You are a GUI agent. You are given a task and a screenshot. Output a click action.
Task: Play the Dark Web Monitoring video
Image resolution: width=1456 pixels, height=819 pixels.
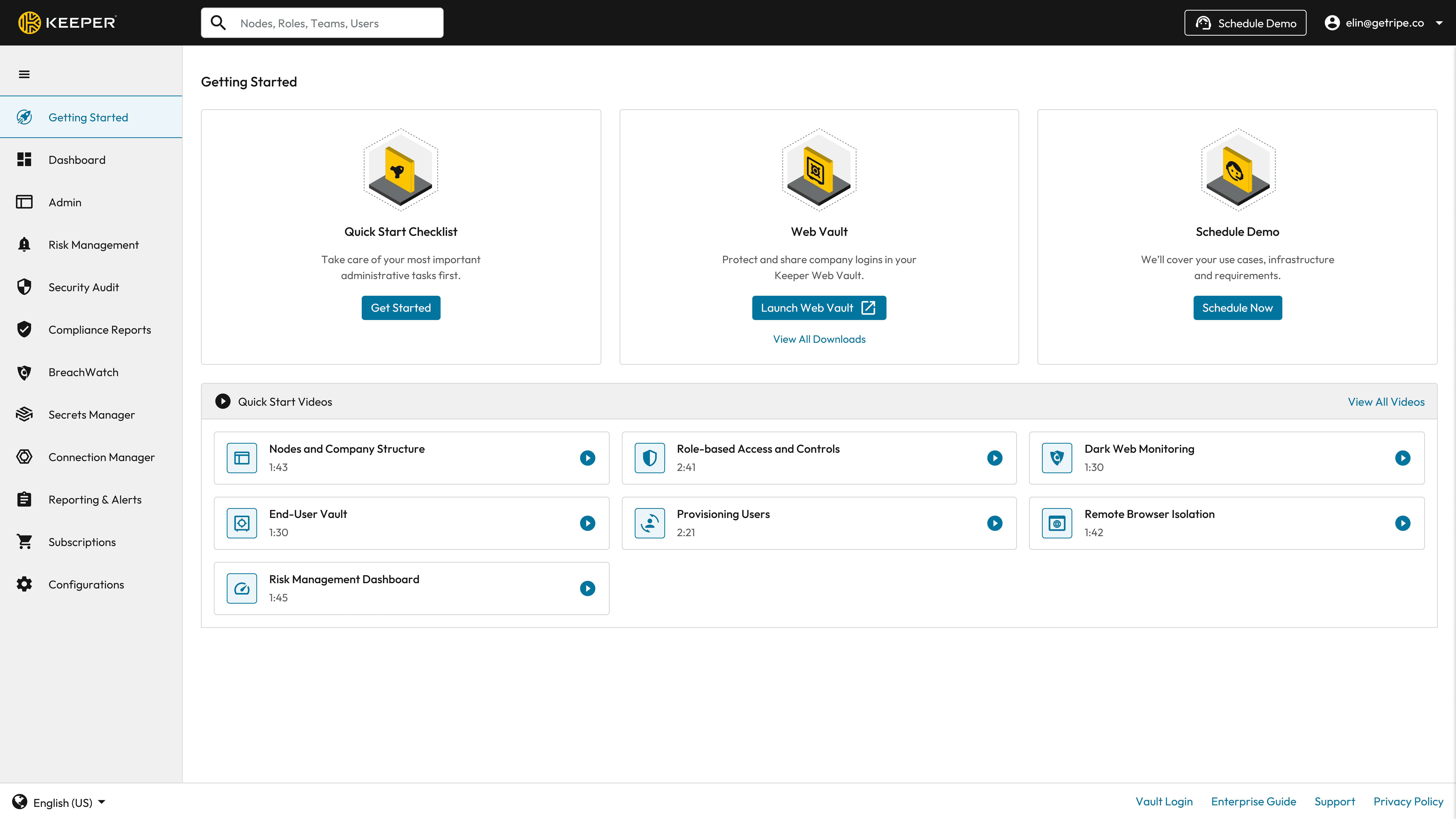[1403, 458]
